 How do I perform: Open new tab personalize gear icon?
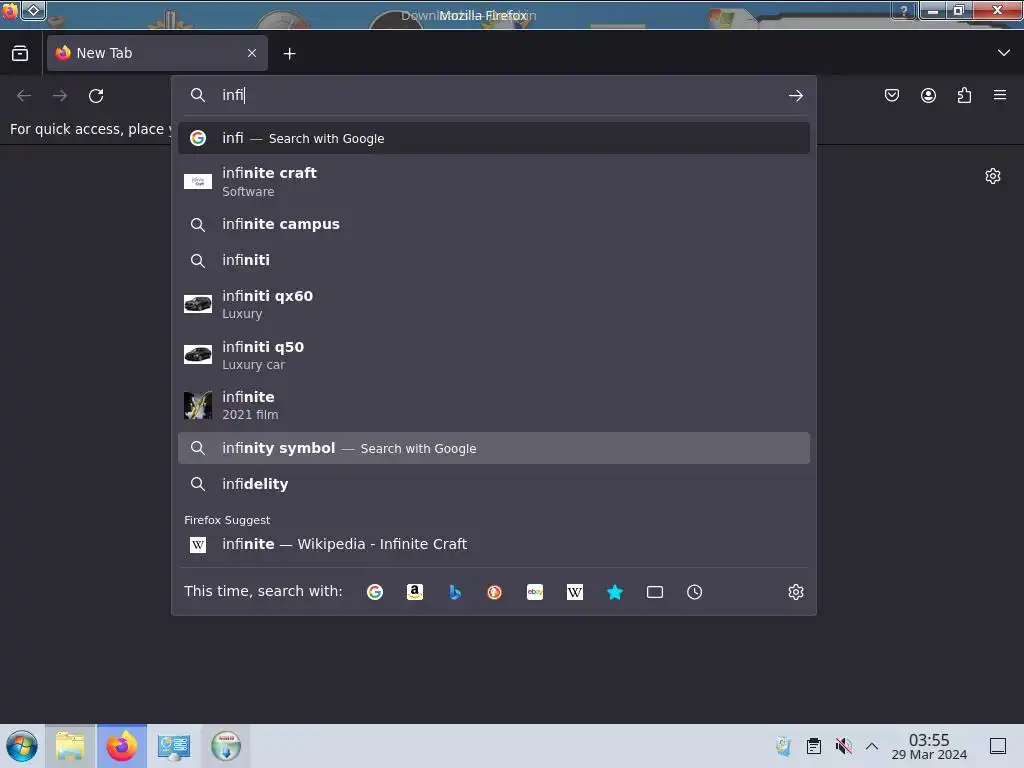coord(993,176)
